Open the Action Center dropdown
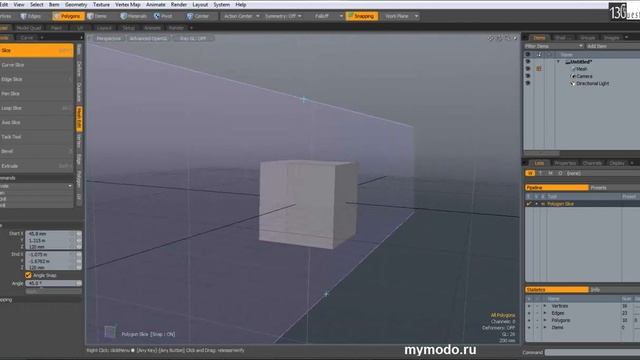The image size is (640, 360). [241, 16]
